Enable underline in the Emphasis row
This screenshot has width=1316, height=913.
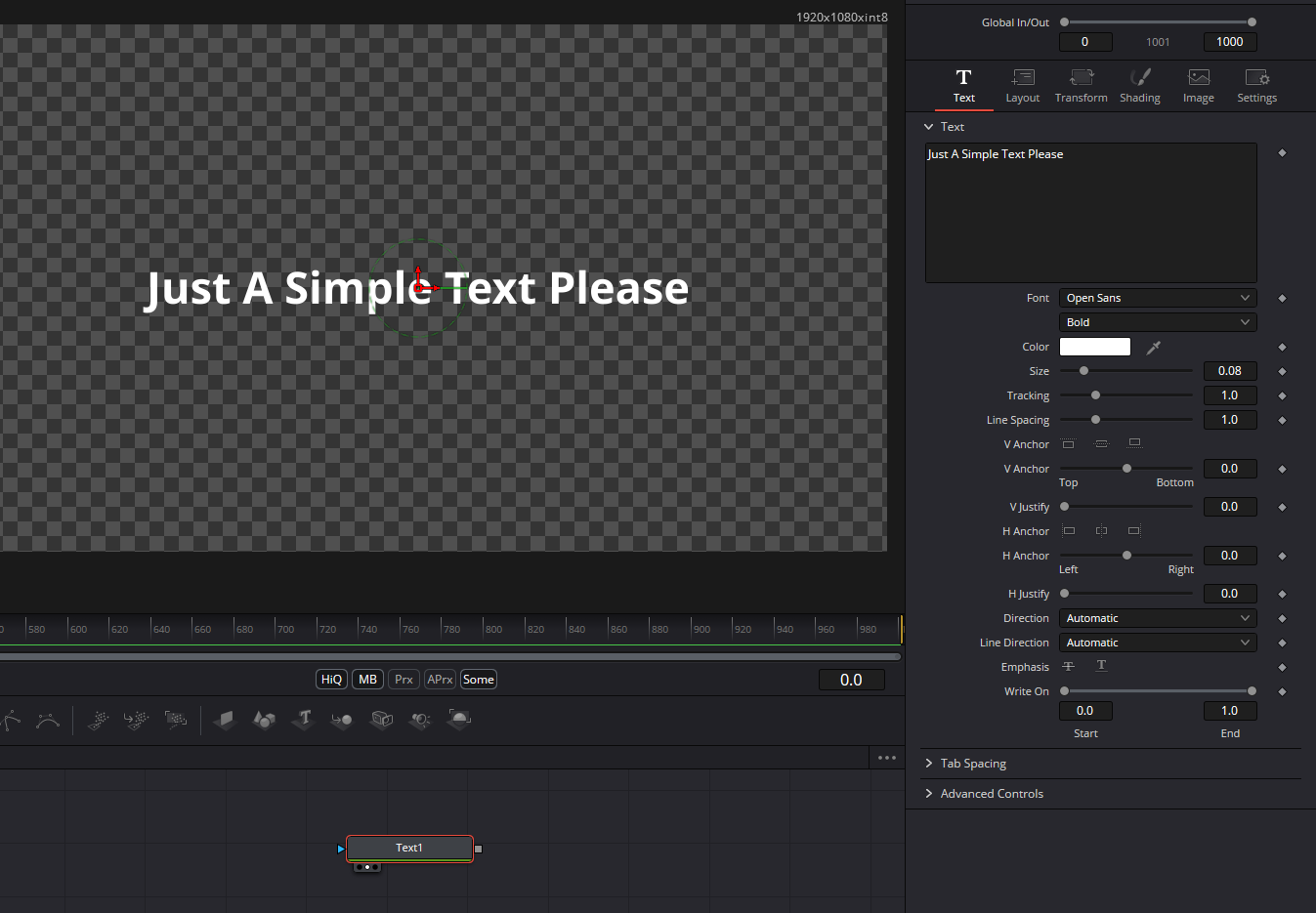click(x=1101, y=666)
